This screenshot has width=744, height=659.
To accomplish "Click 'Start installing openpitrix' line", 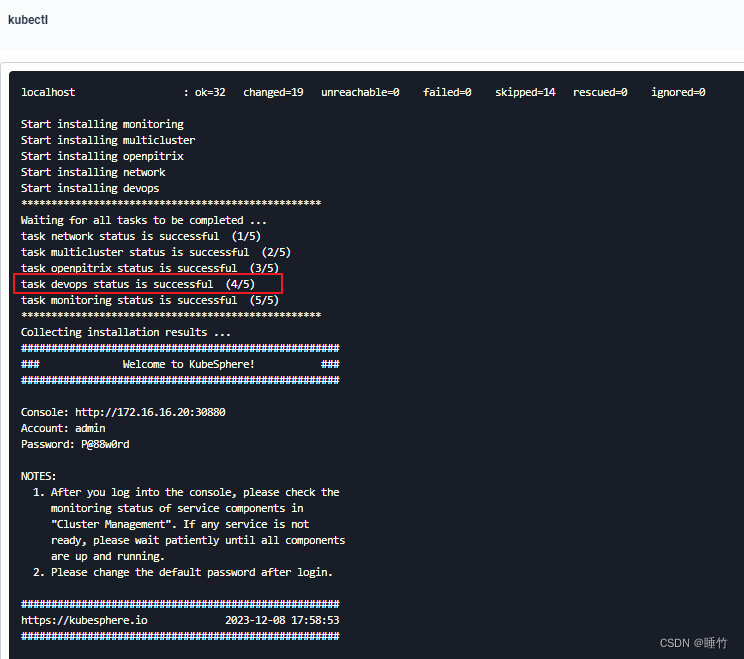I will [102, 156].
